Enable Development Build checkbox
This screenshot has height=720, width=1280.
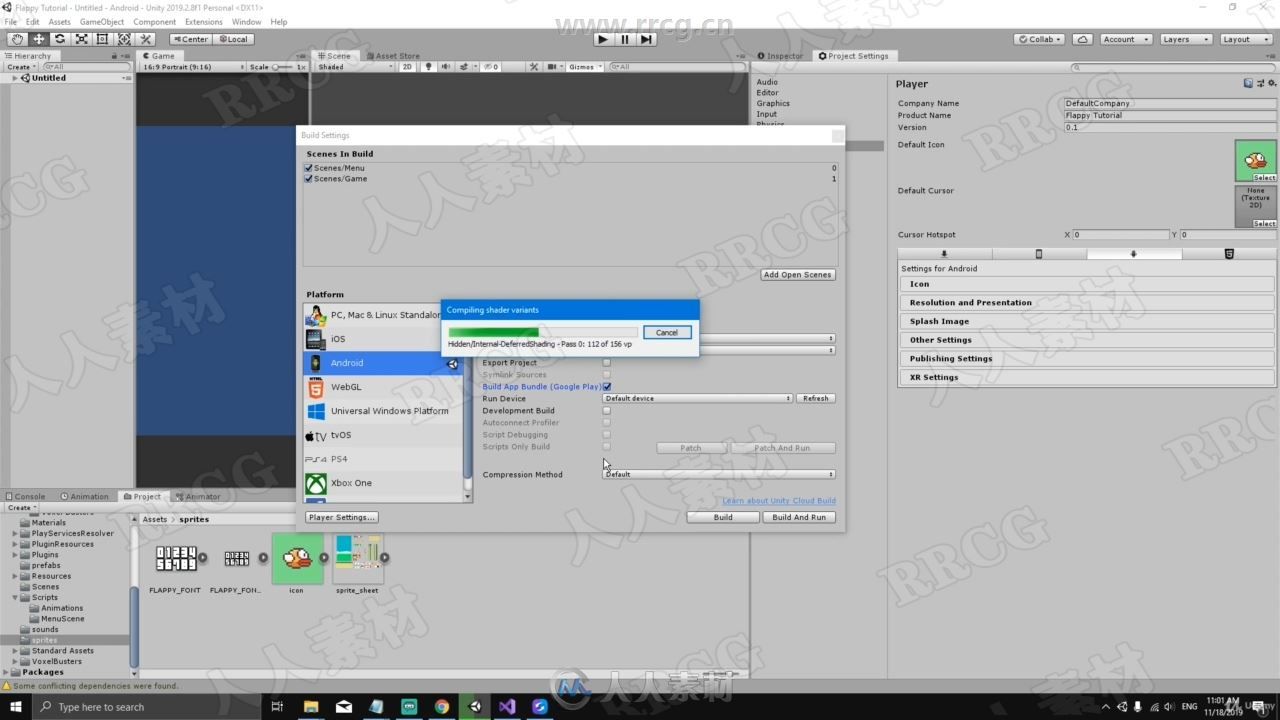[x=606, y=411]
